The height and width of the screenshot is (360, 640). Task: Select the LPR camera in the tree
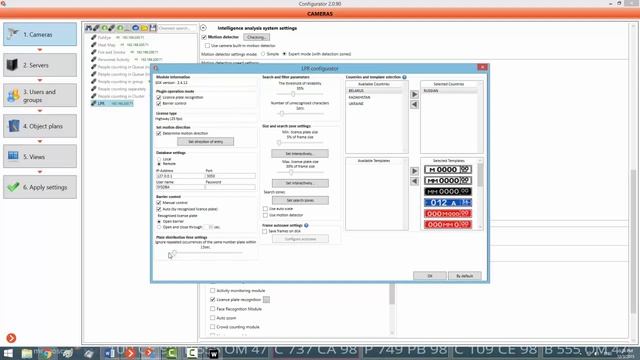pos(112,104)
